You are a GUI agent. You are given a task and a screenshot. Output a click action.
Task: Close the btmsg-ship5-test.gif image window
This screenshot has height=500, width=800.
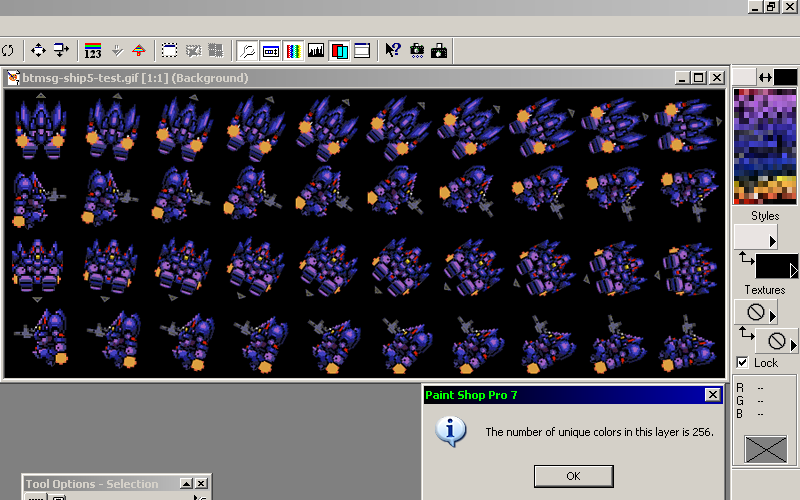pos(717,78)
